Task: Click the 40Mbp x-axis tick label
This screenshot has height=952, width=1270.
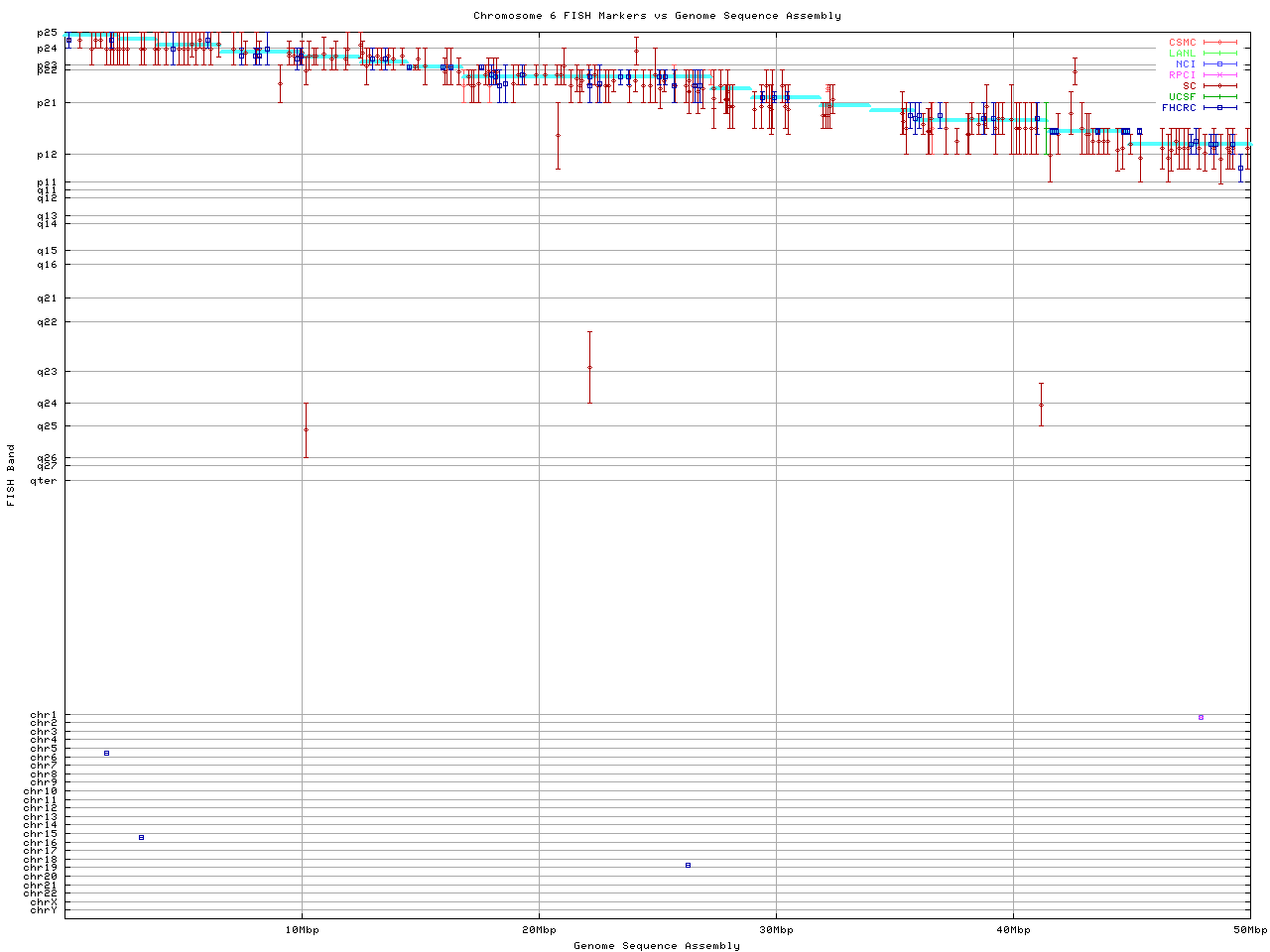Action: click(1013, 930)
